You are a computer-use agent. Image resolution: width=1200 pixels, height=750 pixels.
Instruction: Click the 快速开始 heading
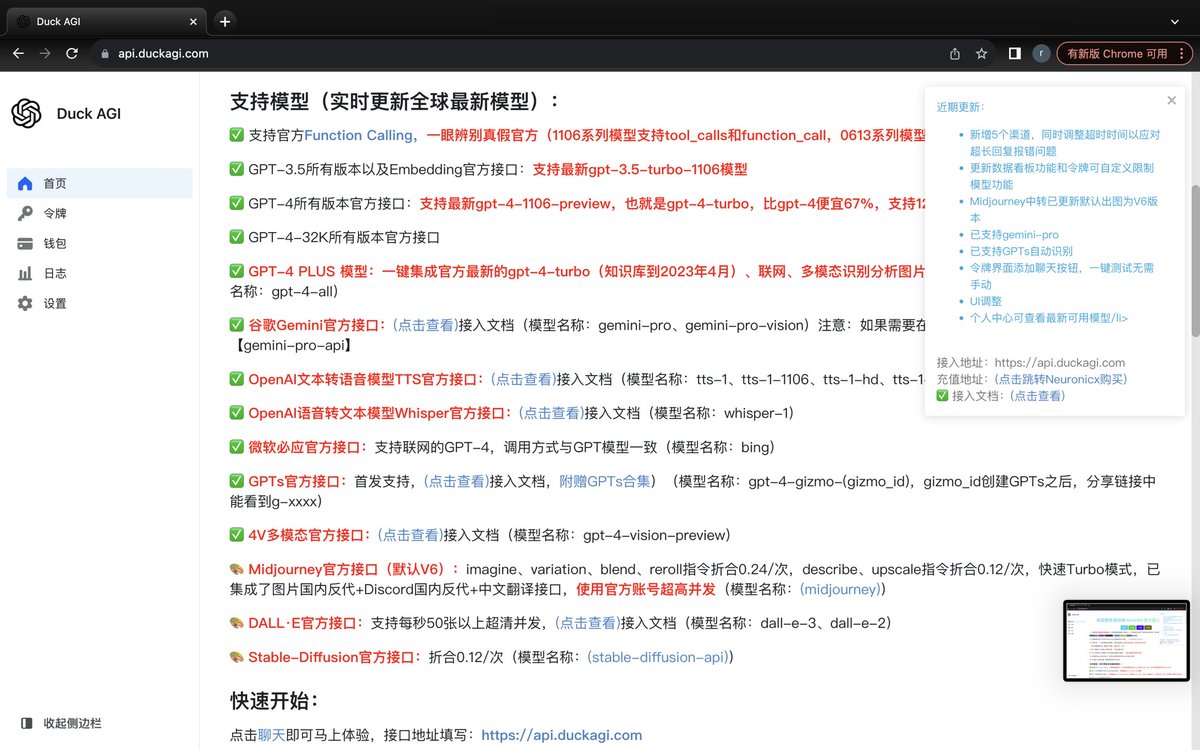(274, 700)
